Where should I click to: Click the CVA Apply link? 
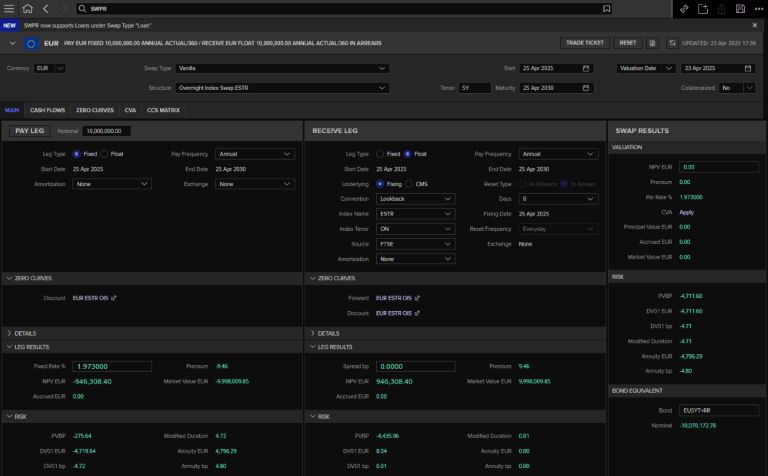(686, 212)
